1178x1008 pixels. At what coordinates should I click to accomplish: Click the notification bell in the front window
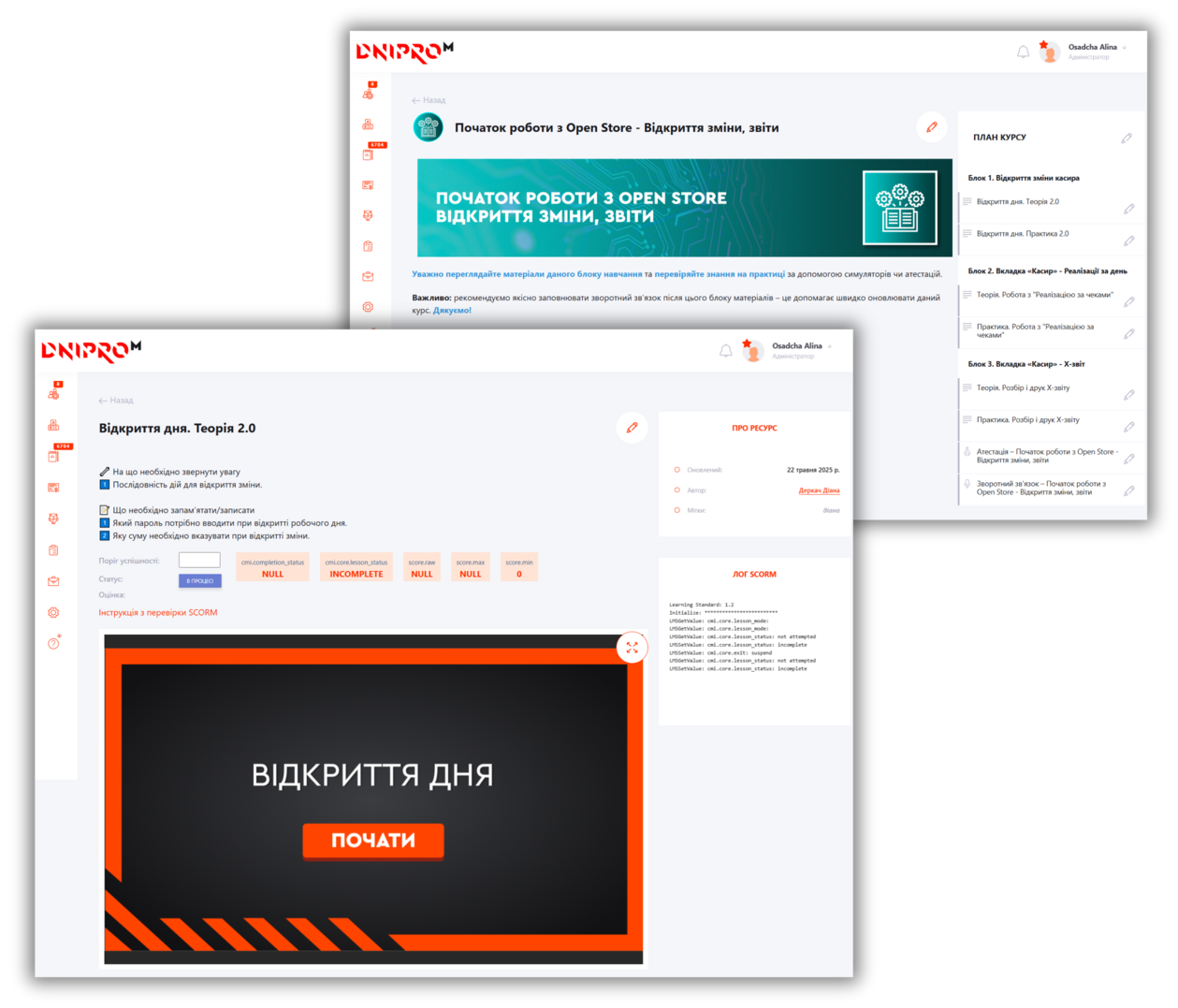725,351
